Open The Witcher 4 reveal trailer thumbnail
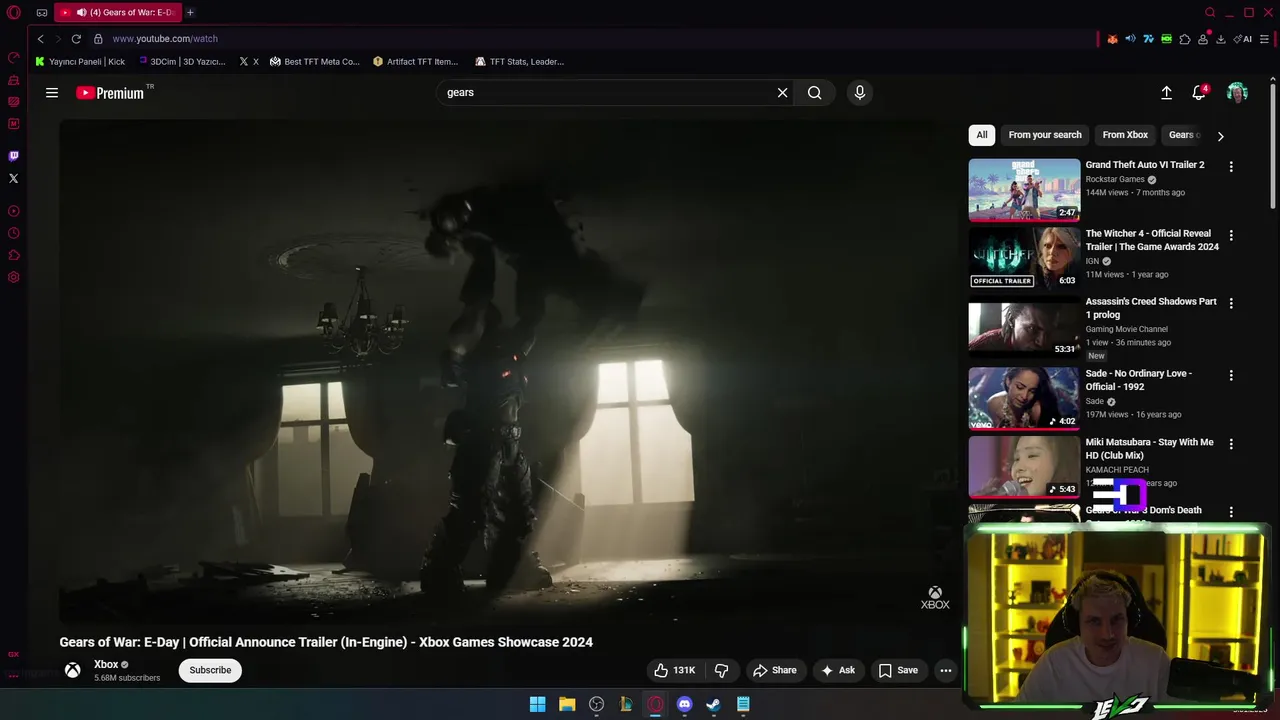Image resolution: width=1280 pixels, height=720 pixels. [1024, 258]
